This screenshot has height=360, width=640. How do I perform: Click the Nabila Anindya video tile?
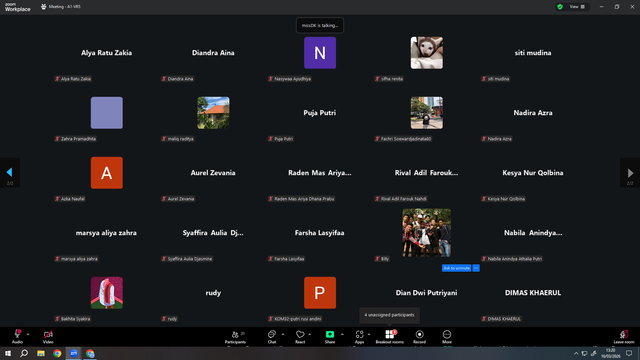click(x=533, y=233)
